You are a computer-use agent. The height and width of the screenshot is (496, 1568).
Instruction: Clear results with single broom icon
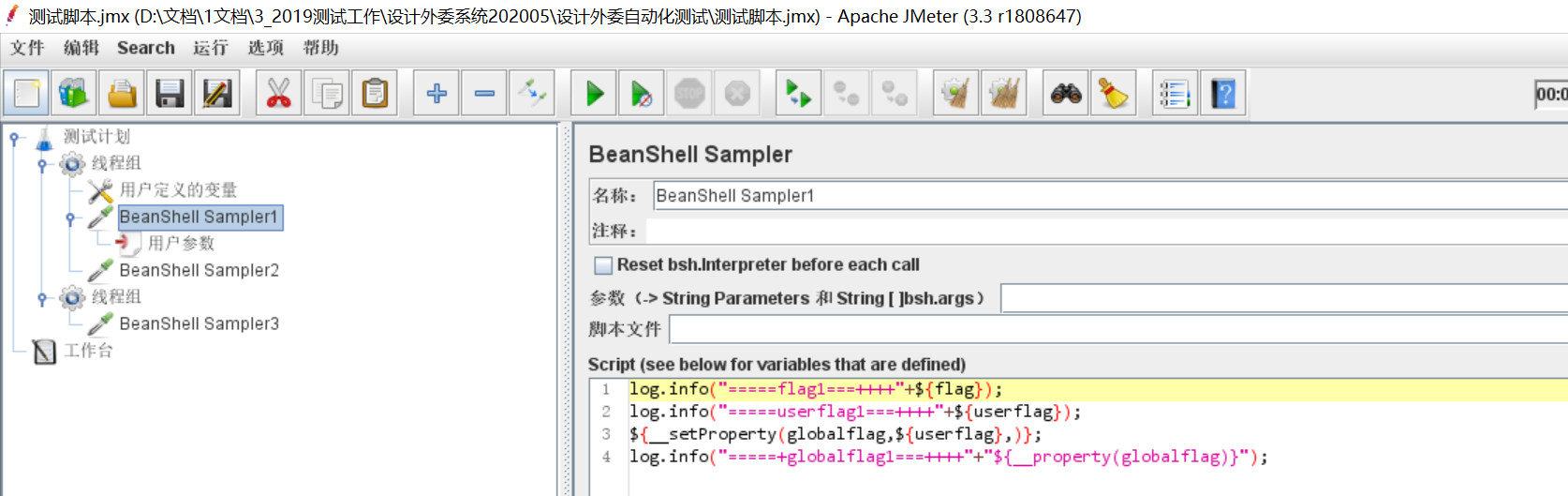[956, 93]
